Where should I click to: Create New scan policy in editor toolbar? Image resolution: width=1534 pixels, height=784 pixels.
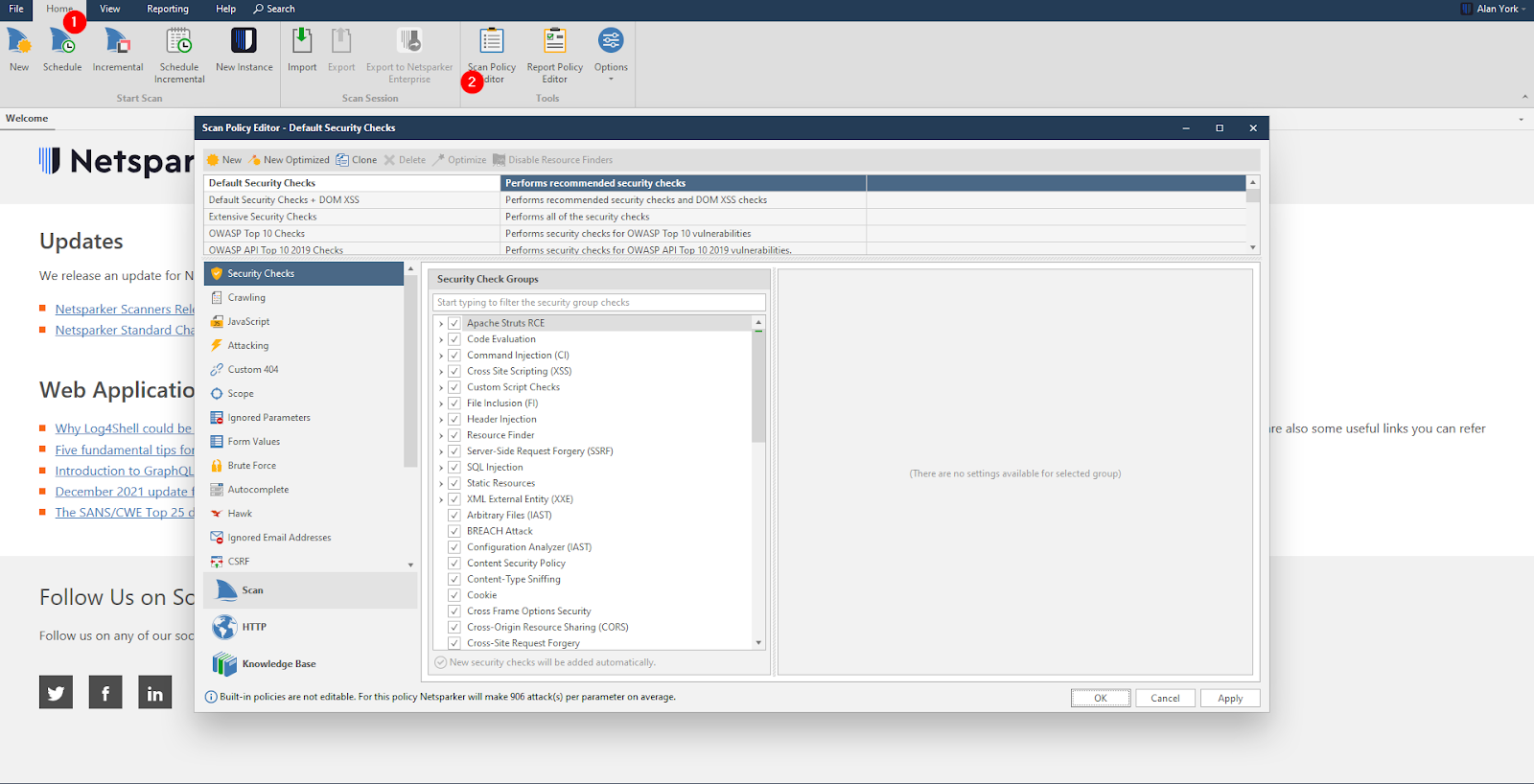pos(224,160)
